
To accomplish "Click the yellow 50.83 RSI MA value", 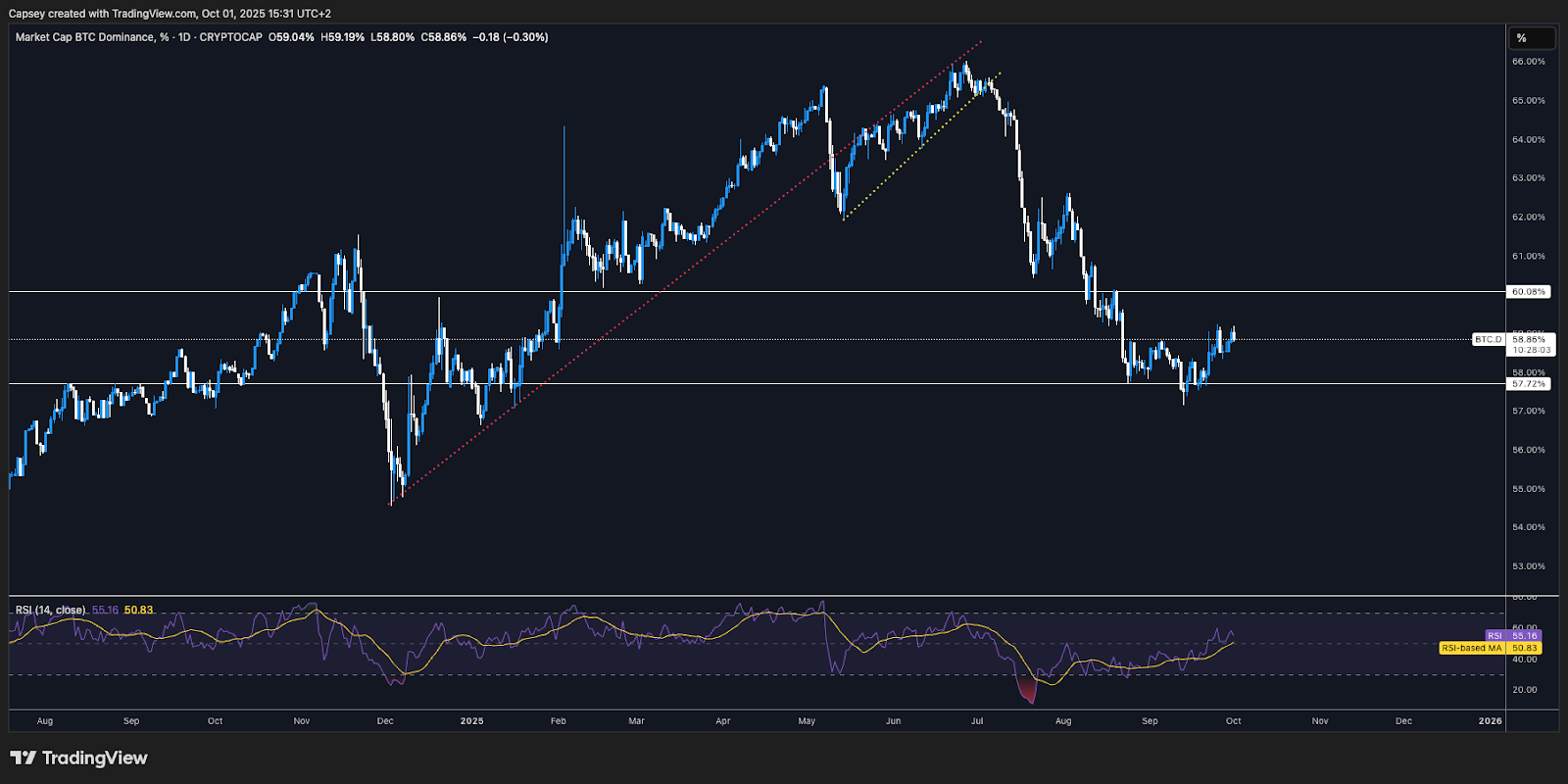I will (138, 610).
